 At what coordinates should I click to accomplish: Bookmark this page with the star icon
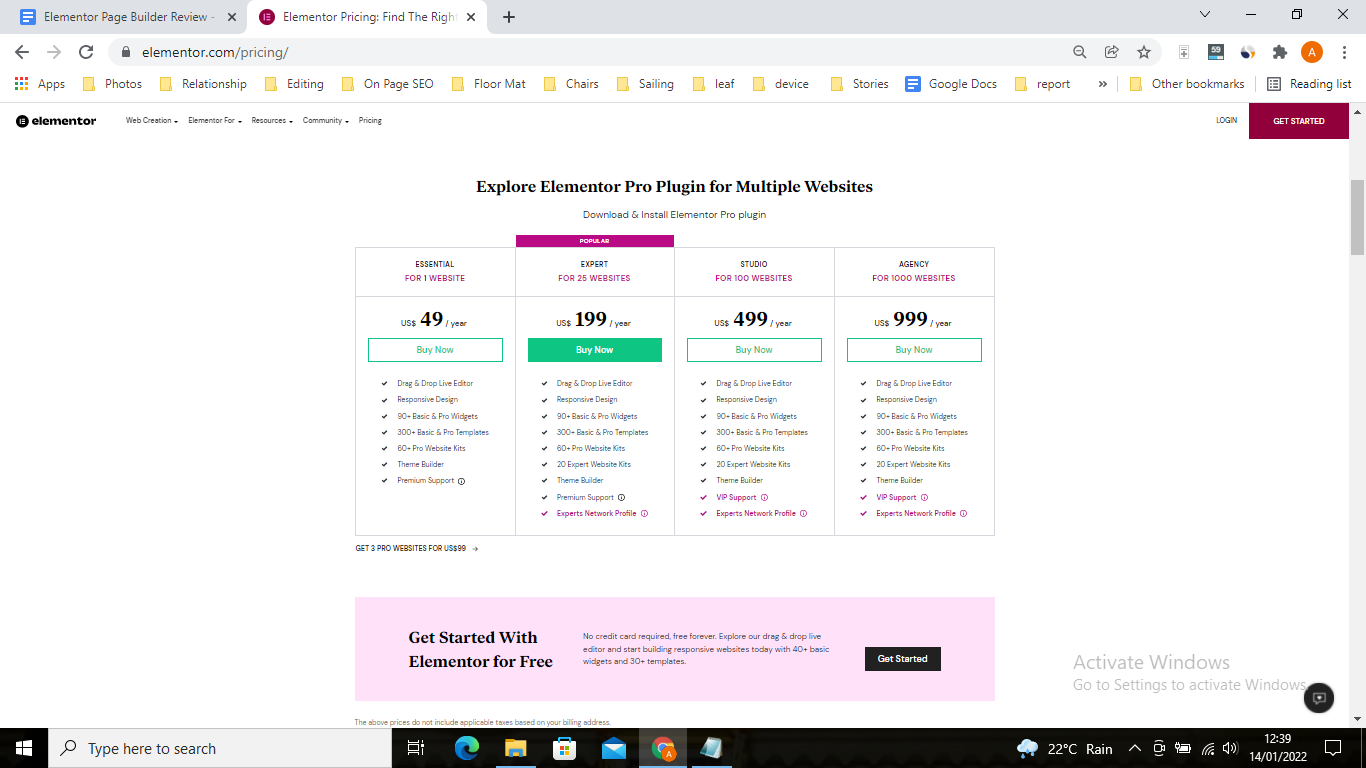pos(1143,52)
